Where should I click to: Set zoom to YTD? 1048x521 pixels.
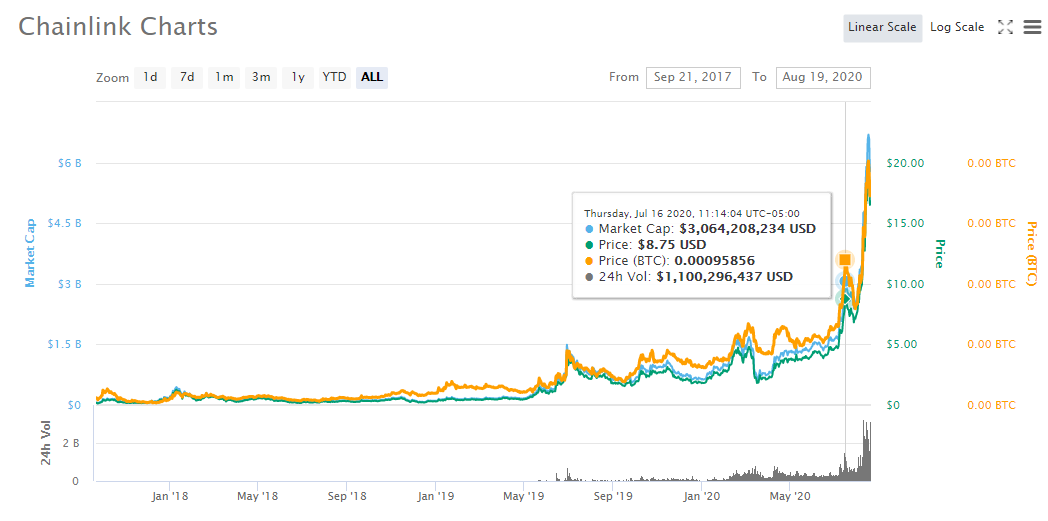pos(334,77)
